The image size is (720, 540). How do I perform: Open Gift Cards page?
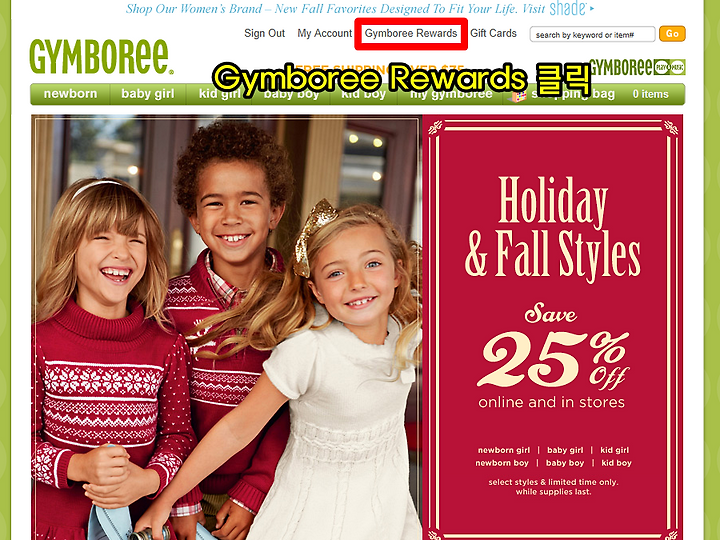click(493, 33)
